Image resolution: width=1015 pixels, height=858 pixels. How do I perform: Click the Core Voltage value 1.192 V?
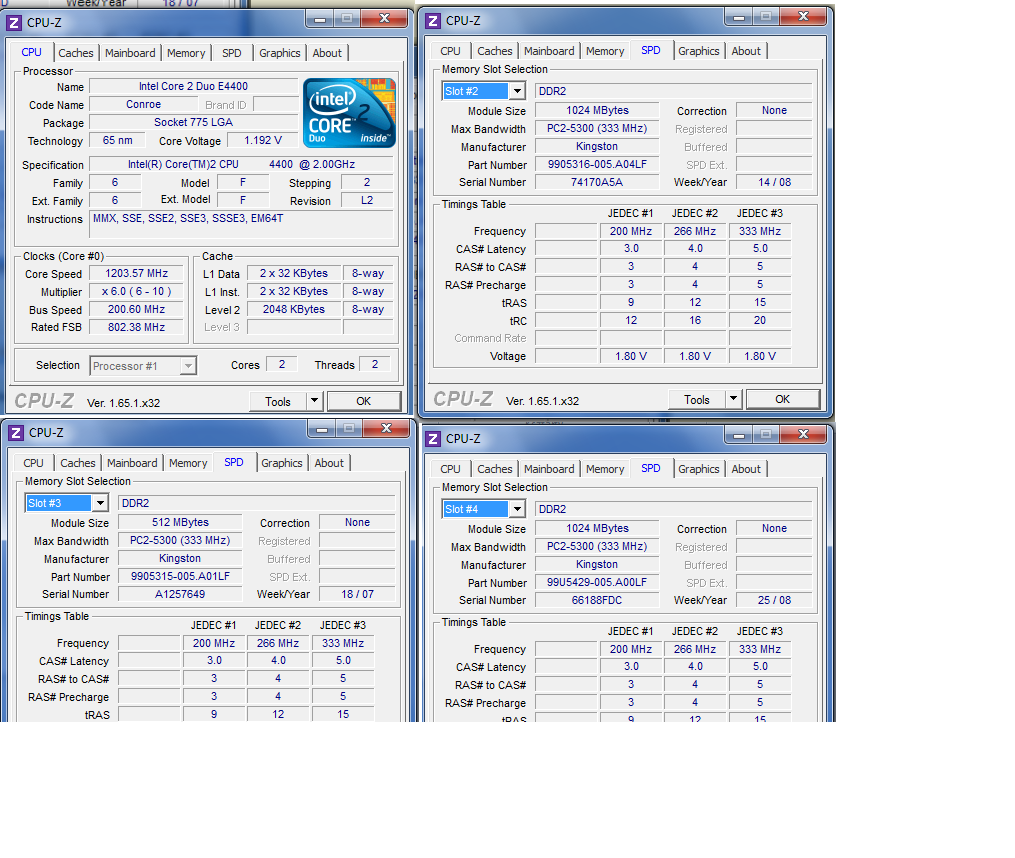[263, 141]
